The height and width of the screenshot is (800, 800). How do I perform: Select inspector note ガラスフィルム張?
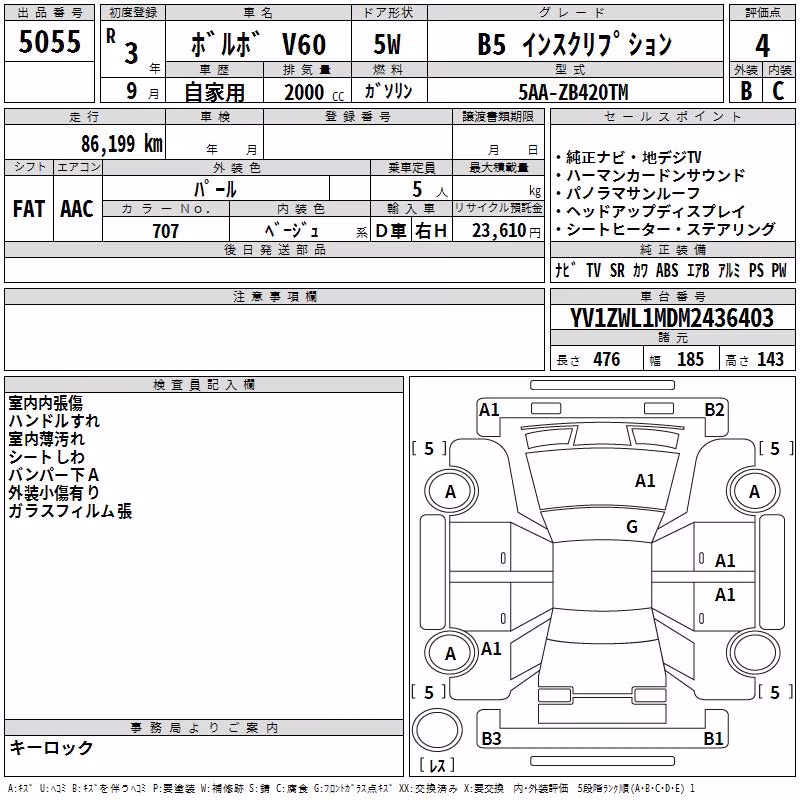[x=70, y=511]
